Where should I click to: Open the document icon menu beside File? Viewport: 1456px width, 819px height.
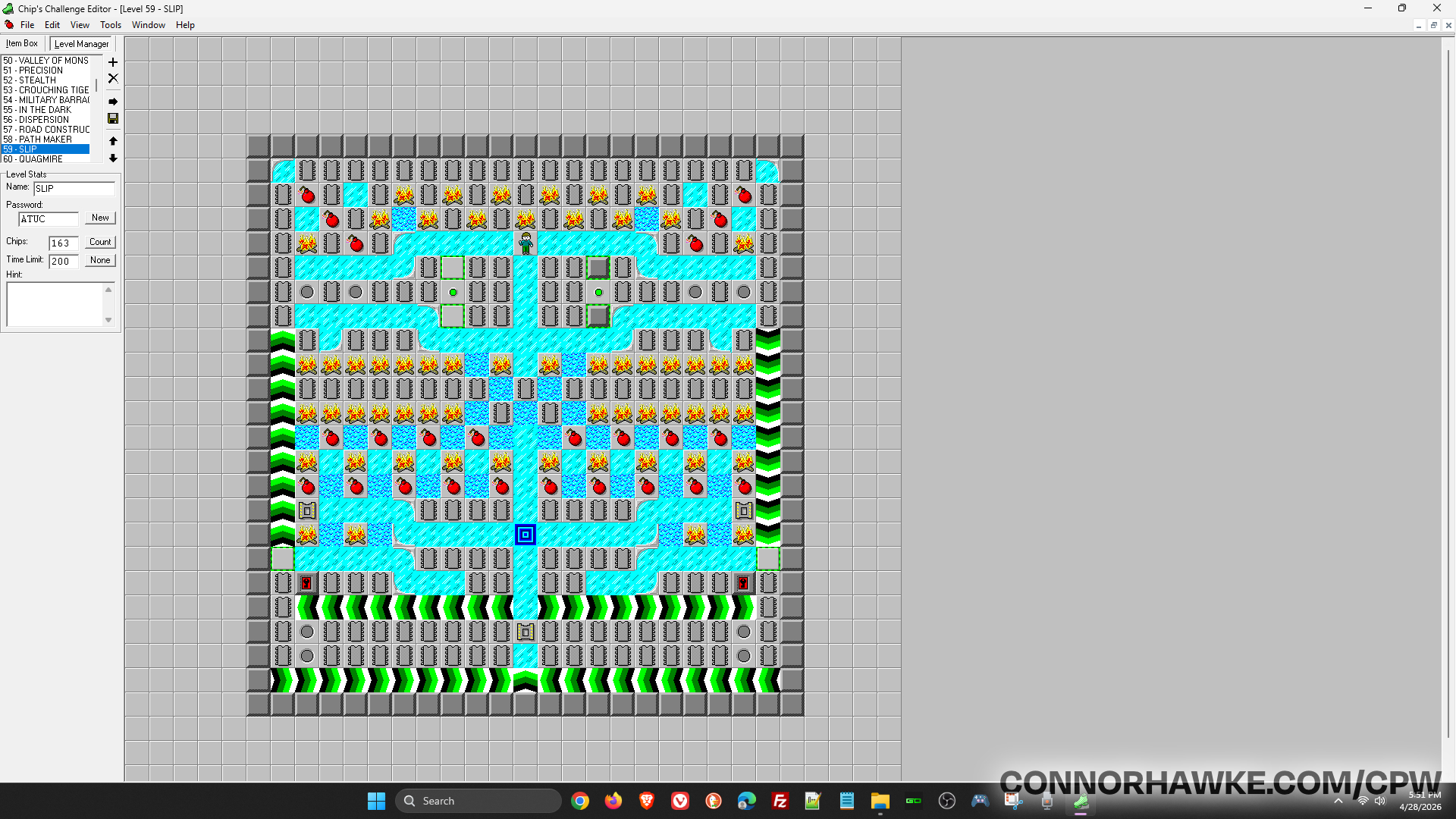click(9, 25)
